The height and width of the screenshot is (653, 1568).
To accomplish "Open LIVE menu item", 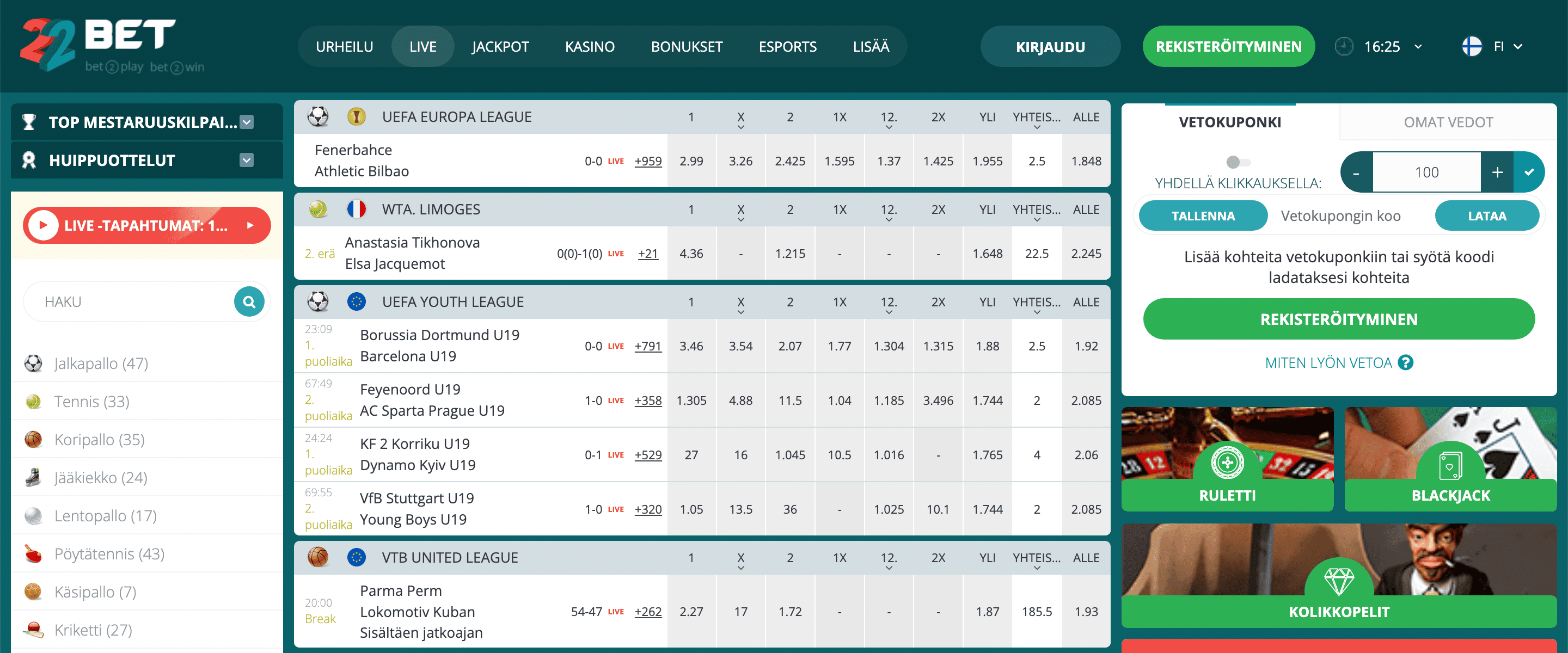I will coord(423,46).
